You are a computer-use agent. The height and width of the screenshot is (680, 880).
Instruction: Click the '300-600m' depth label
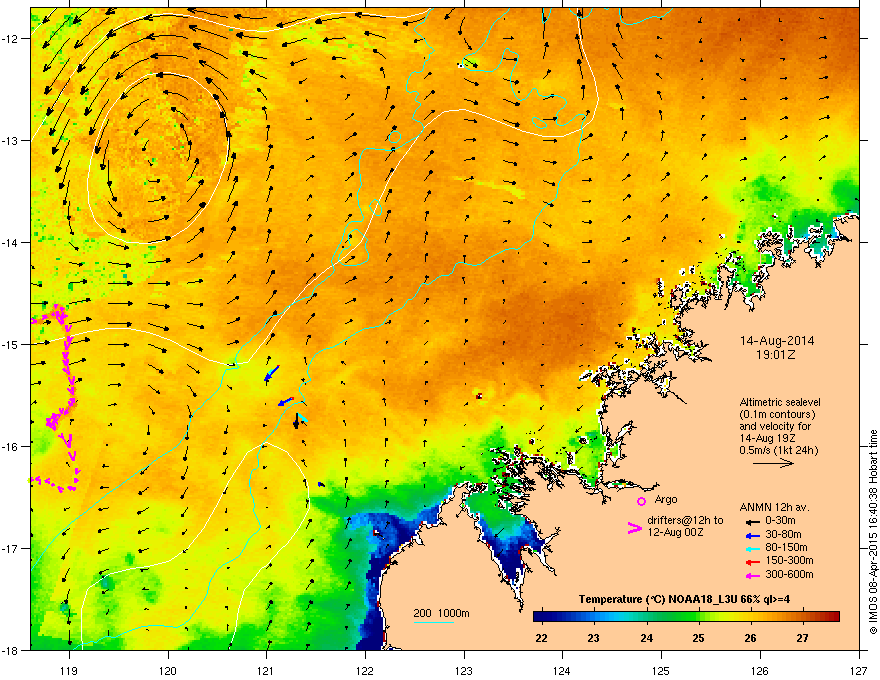tap(789, 575)
